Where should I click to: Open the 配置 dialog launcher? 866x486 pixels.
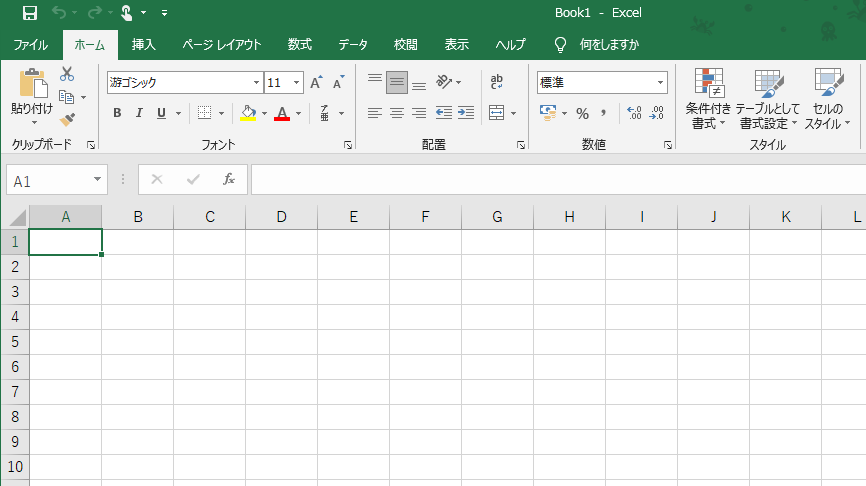[521, 145]
